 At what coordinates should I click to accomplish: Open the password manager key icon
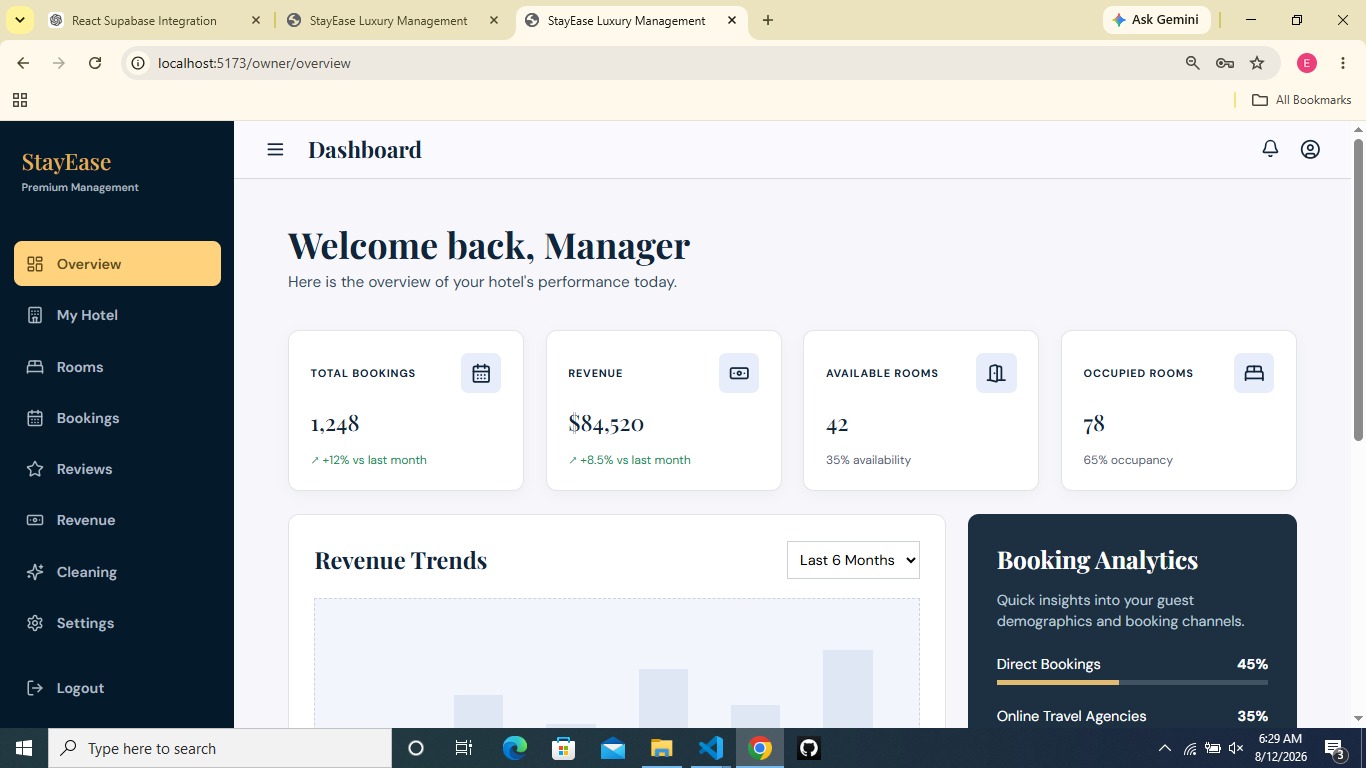tap(1224, 63)
